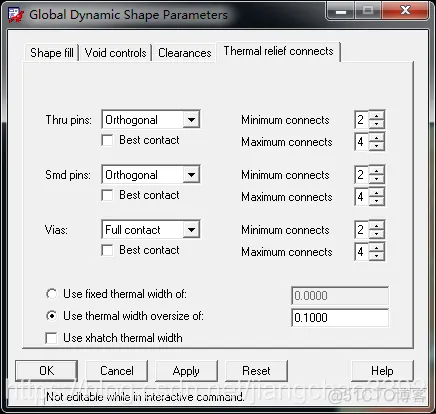The width and height of the screenshot is (436, 414).
Task: Confirm settings with the OK button
Action: pyautogui.click(x=47, y=371)
